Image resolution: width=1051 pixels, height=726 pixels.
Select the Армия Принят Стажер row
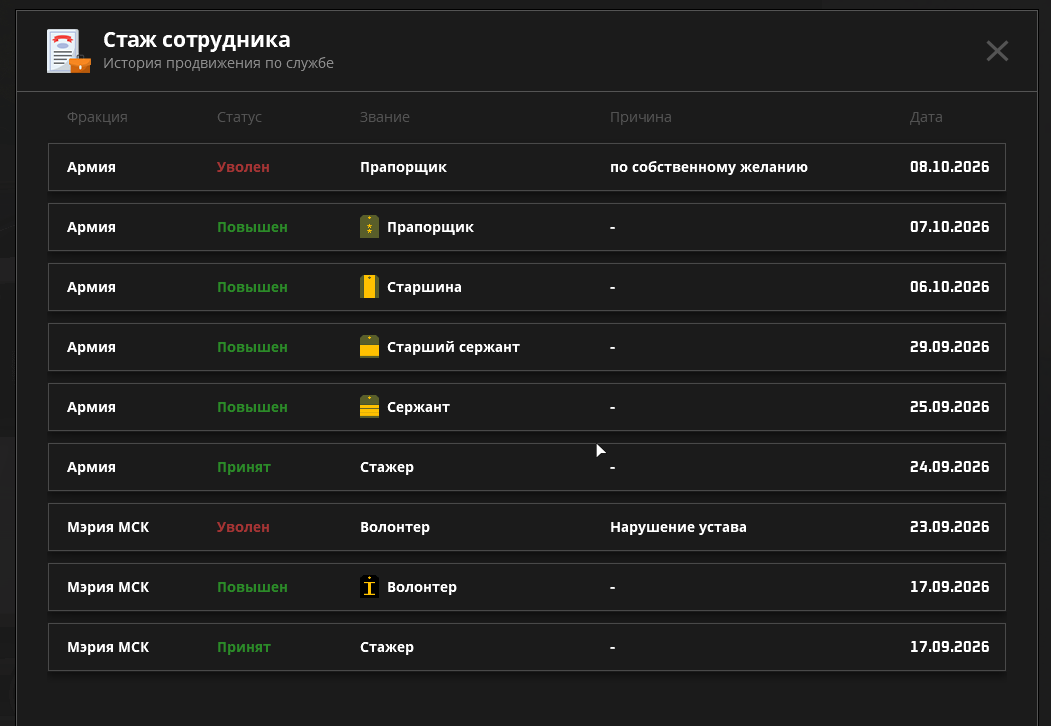point(527,467)
